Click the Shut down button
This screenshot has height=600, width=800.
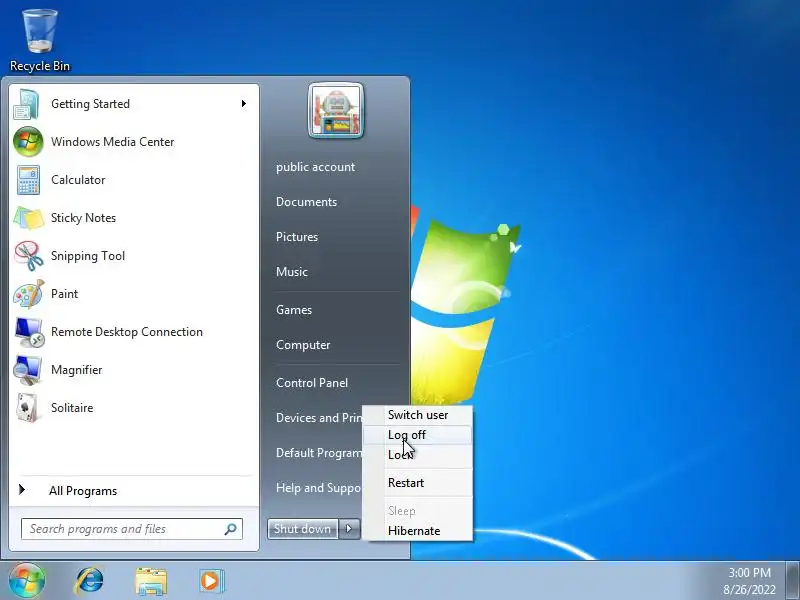tap(303, 529)
